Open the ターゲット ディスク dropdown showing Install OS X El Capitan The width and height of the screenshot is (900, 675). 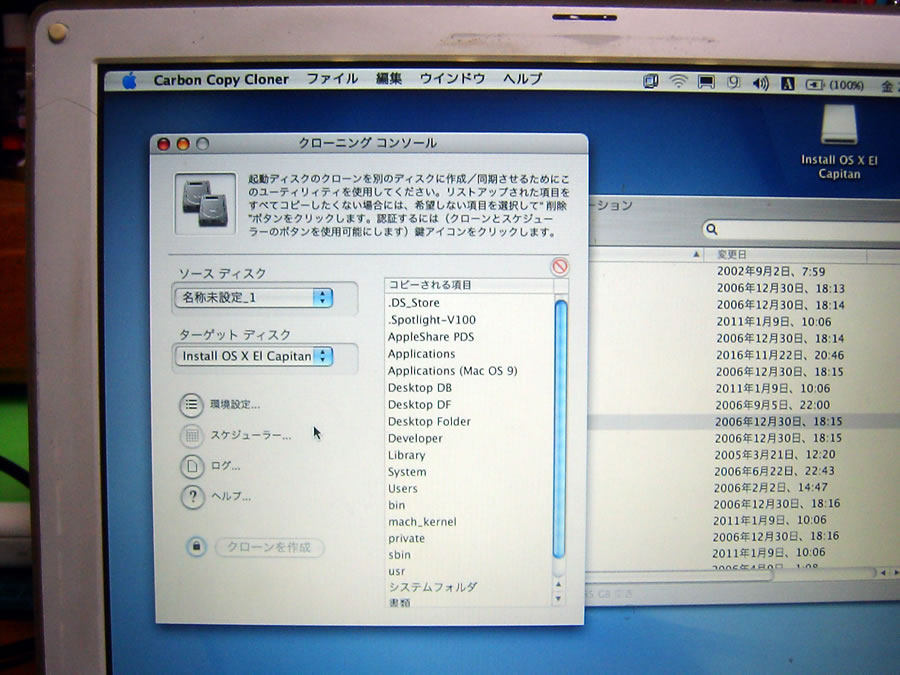click(x=254, y=356)
